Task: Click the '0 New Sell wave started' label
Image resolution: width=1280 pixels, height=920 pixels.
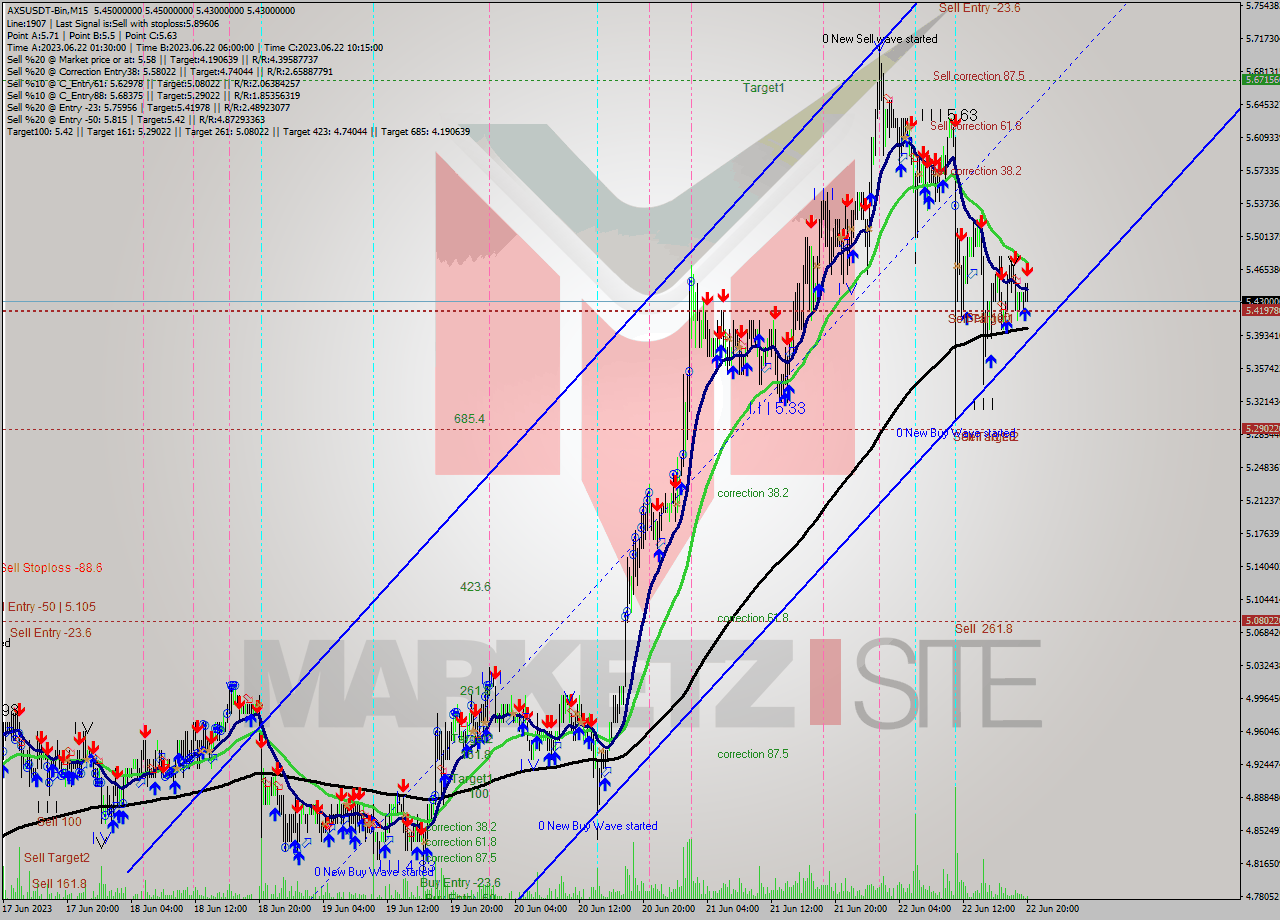Action: click(x=880, y=39)
